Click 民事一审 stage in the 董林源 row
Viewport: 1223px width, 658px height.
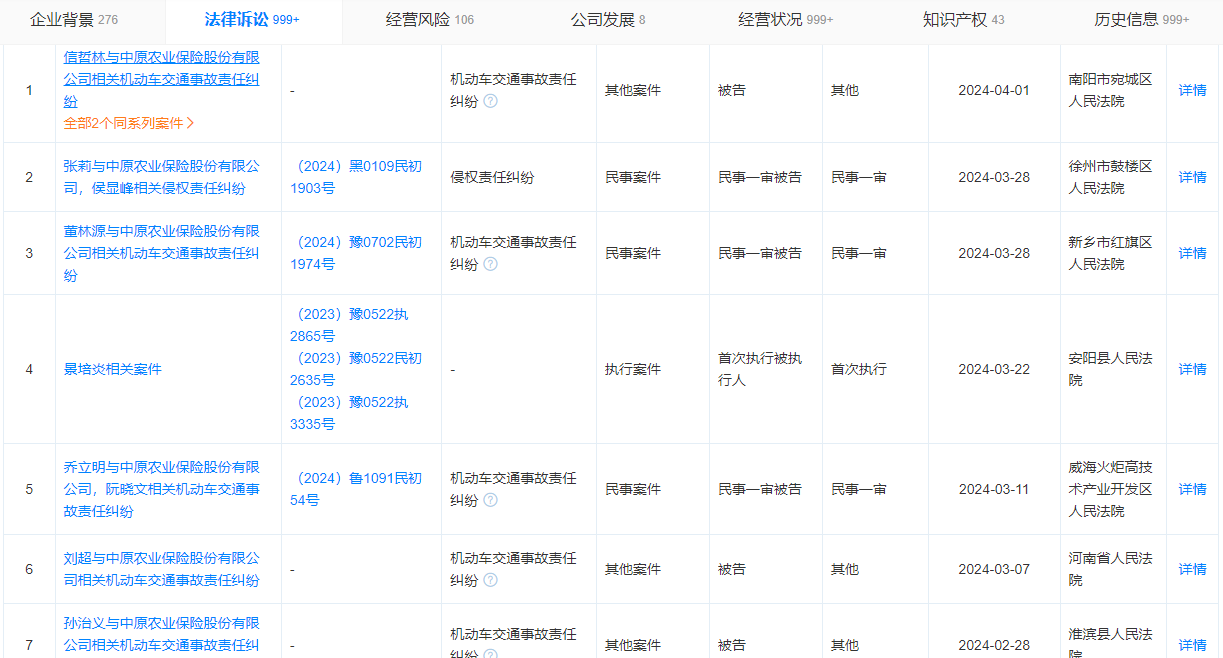[859, 253]
